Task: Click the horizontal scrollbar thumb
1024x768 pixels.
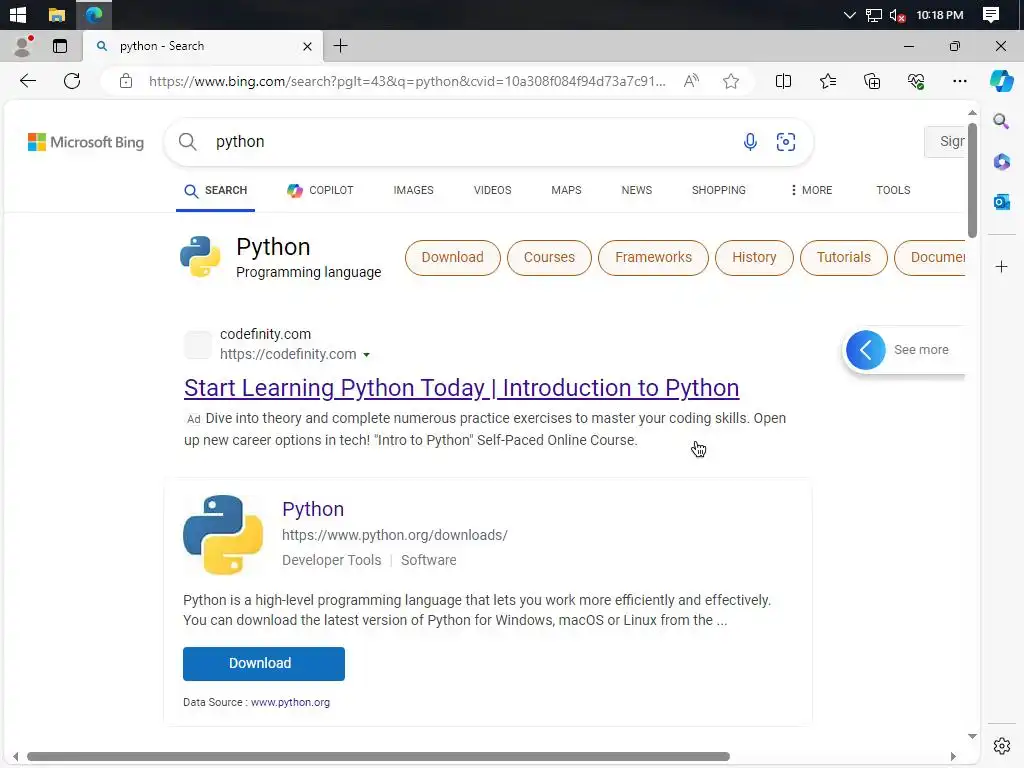Action: pos(378,756)
